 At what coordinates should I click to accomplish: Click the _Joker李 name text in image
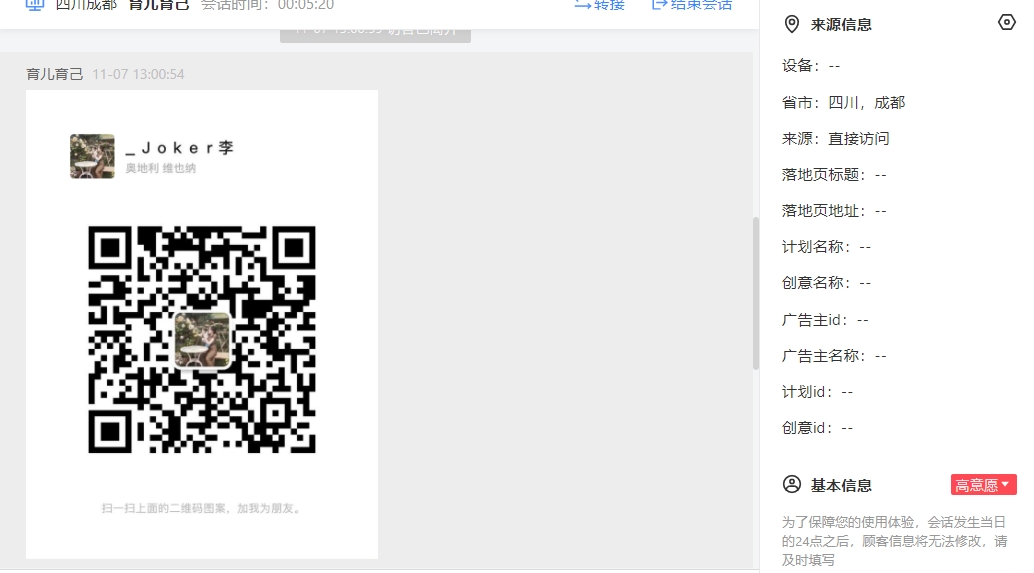click(179, 148)
